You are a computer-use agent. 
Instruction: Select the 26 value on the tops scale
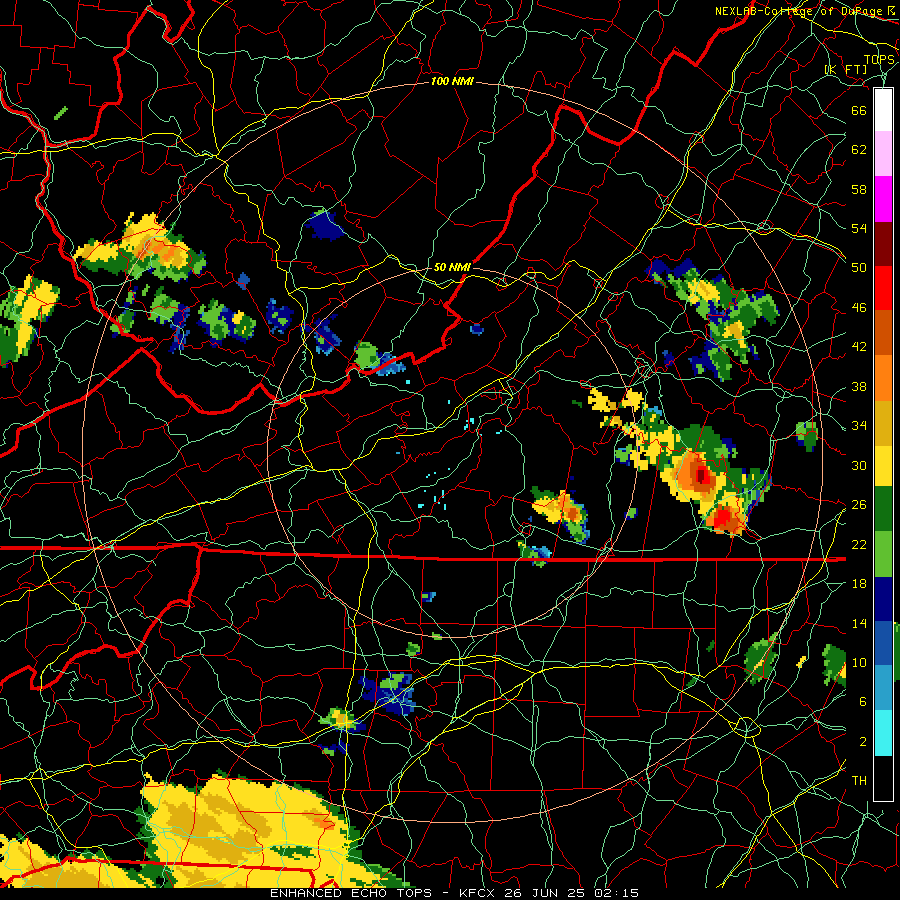point(859,505)
